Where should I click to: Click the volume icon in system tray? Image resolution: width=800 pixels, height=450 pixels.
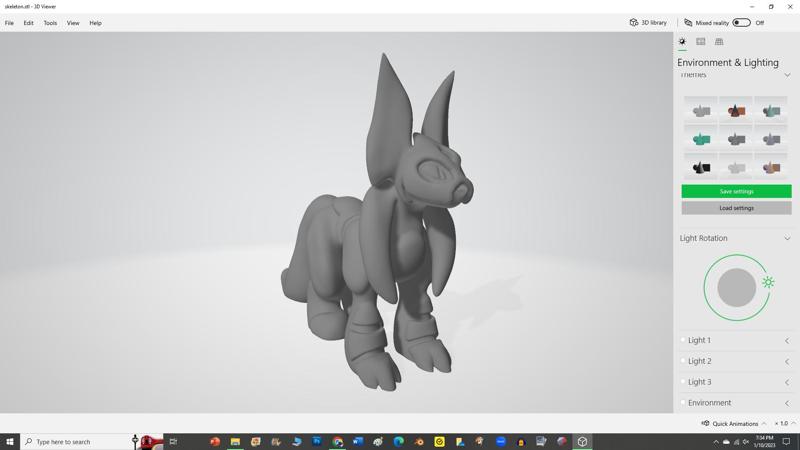(745, 442)
